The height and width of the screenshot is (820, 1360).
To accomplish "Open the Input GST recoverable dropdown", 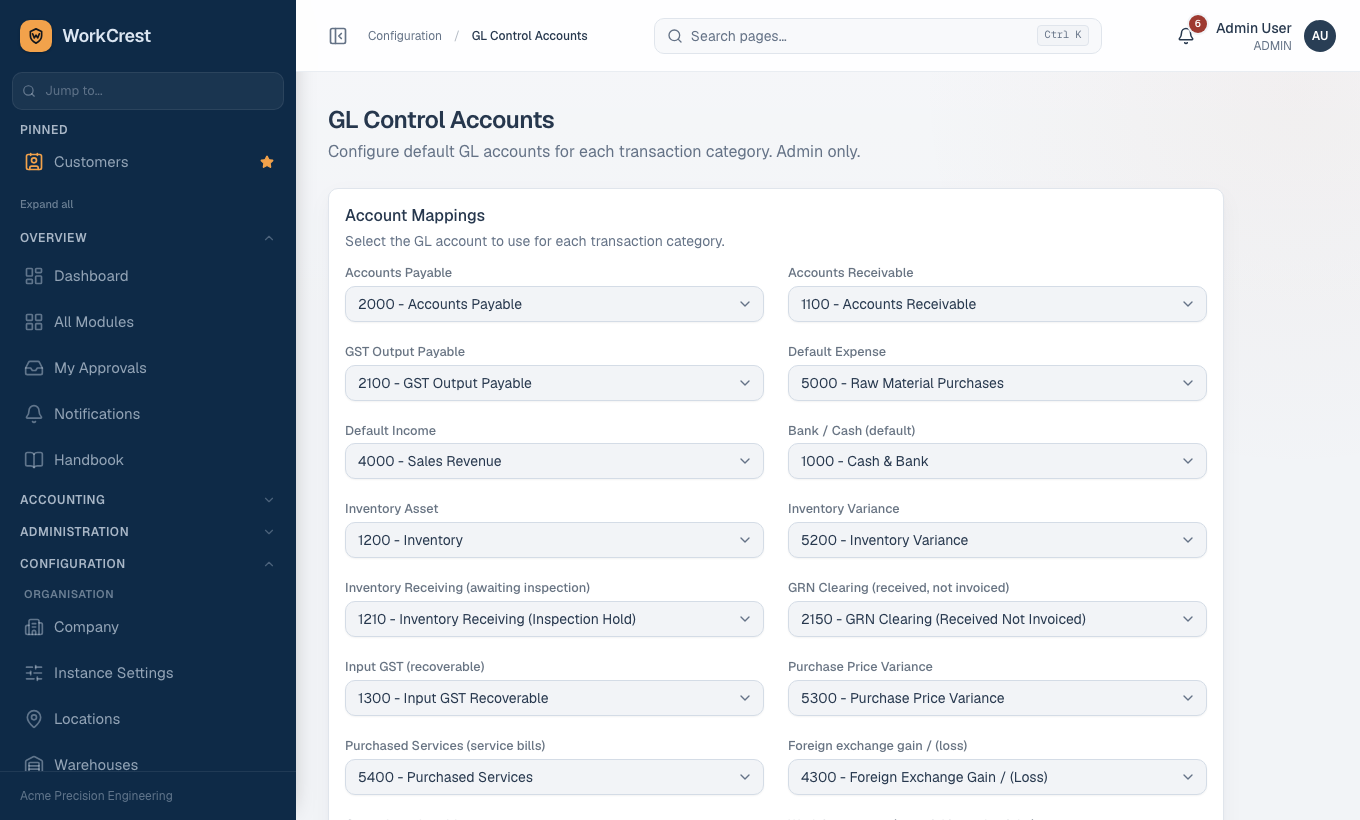I will coord(554,698).
